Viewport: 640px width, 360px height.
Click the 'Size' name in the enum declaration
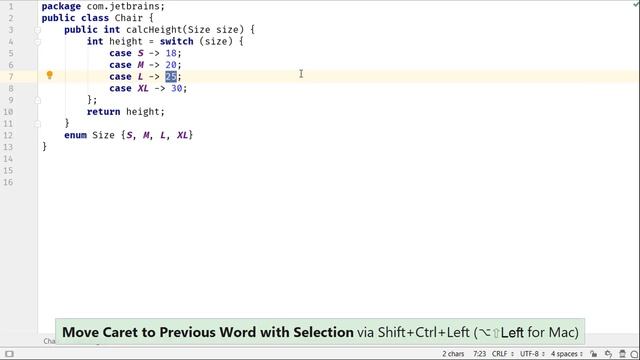coord(103,135)
